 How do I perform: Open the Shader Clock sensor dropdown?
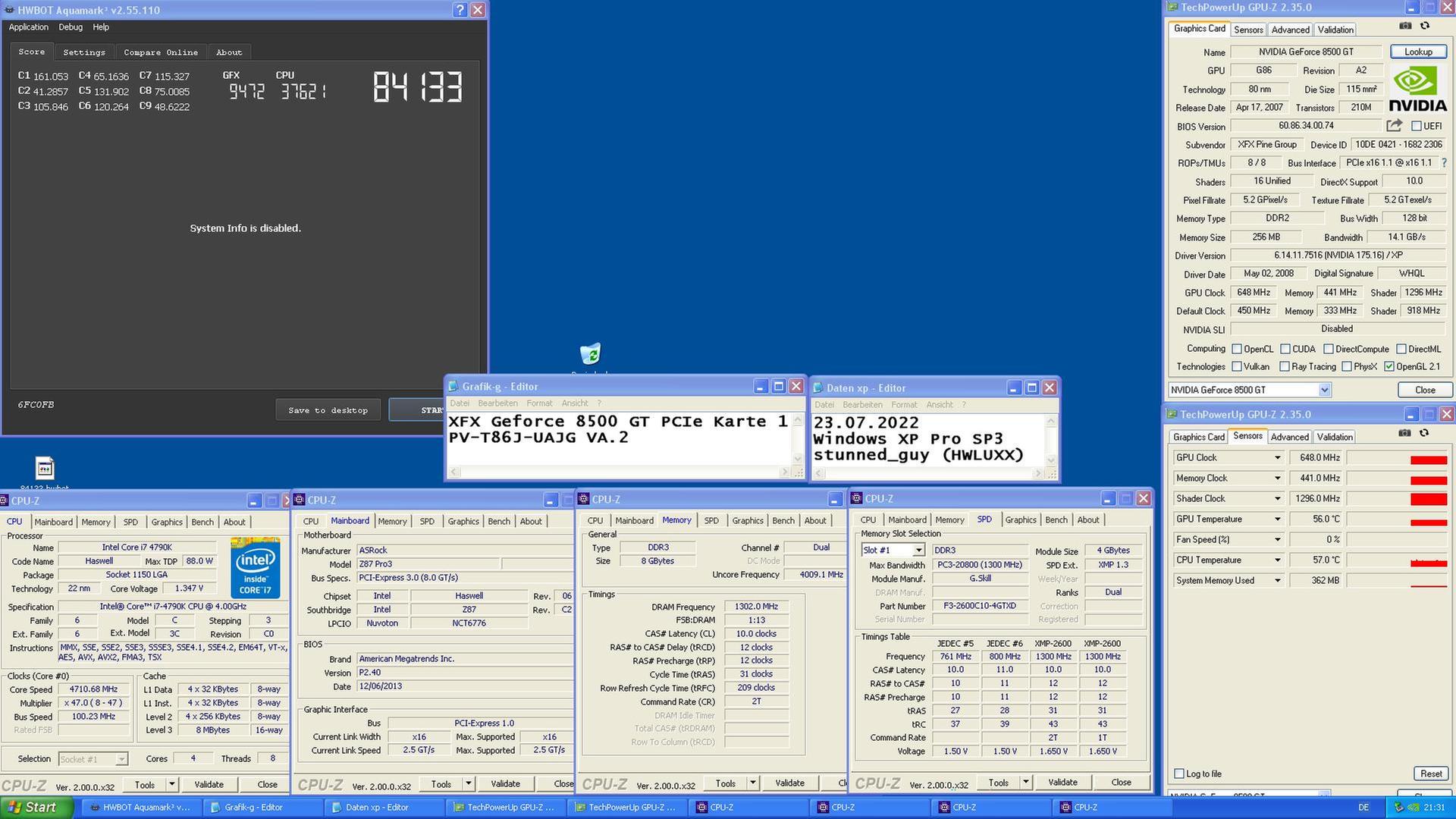click(x=1277, y=499)
